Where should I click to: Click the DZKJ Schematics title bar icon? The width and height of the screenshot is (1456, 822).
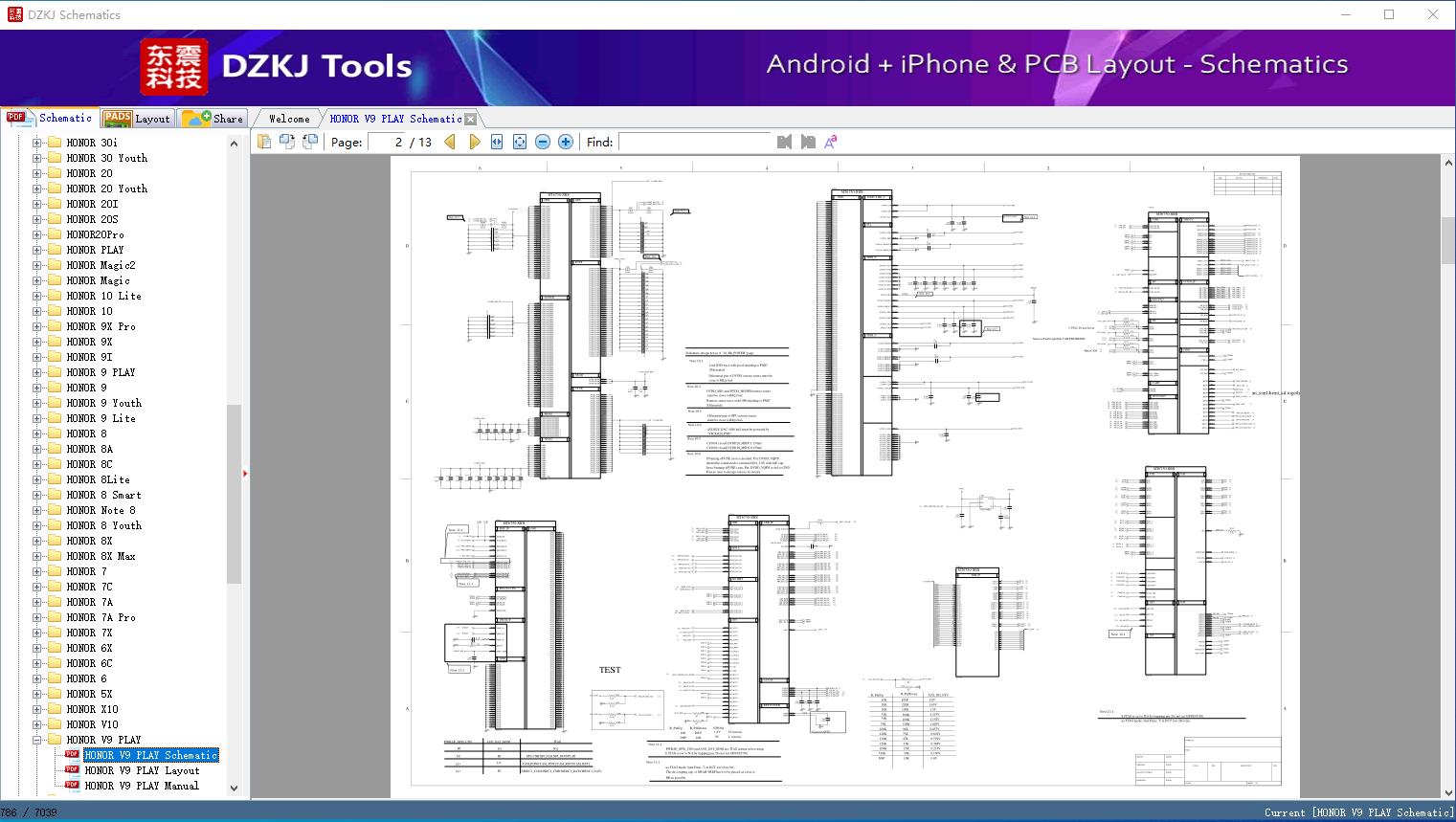13,14
